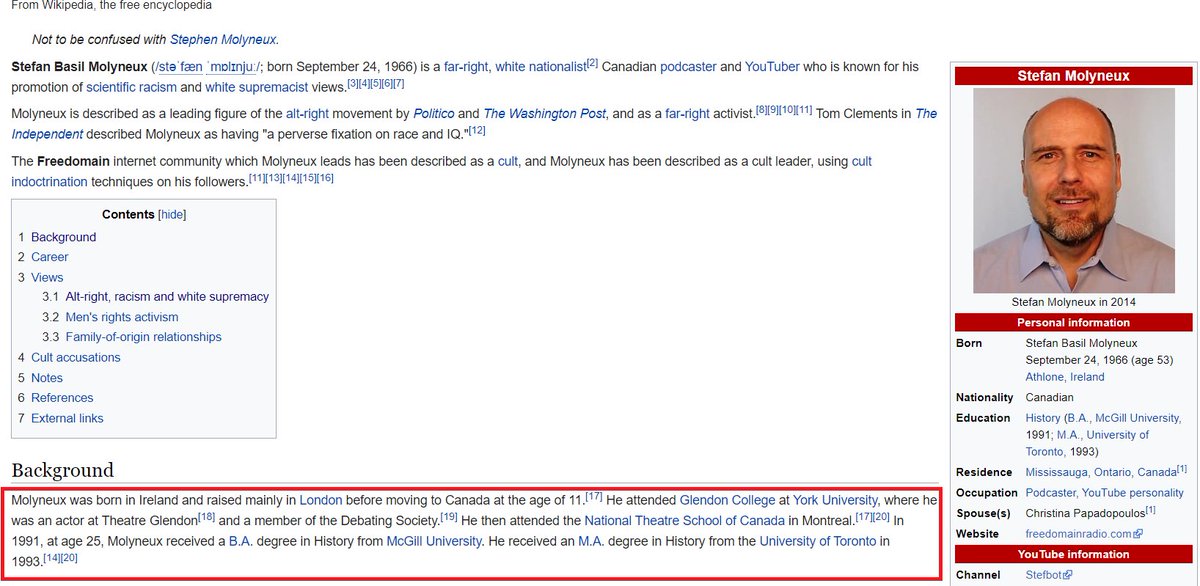Open far-right activist link in second paragraph

(685, 114)
